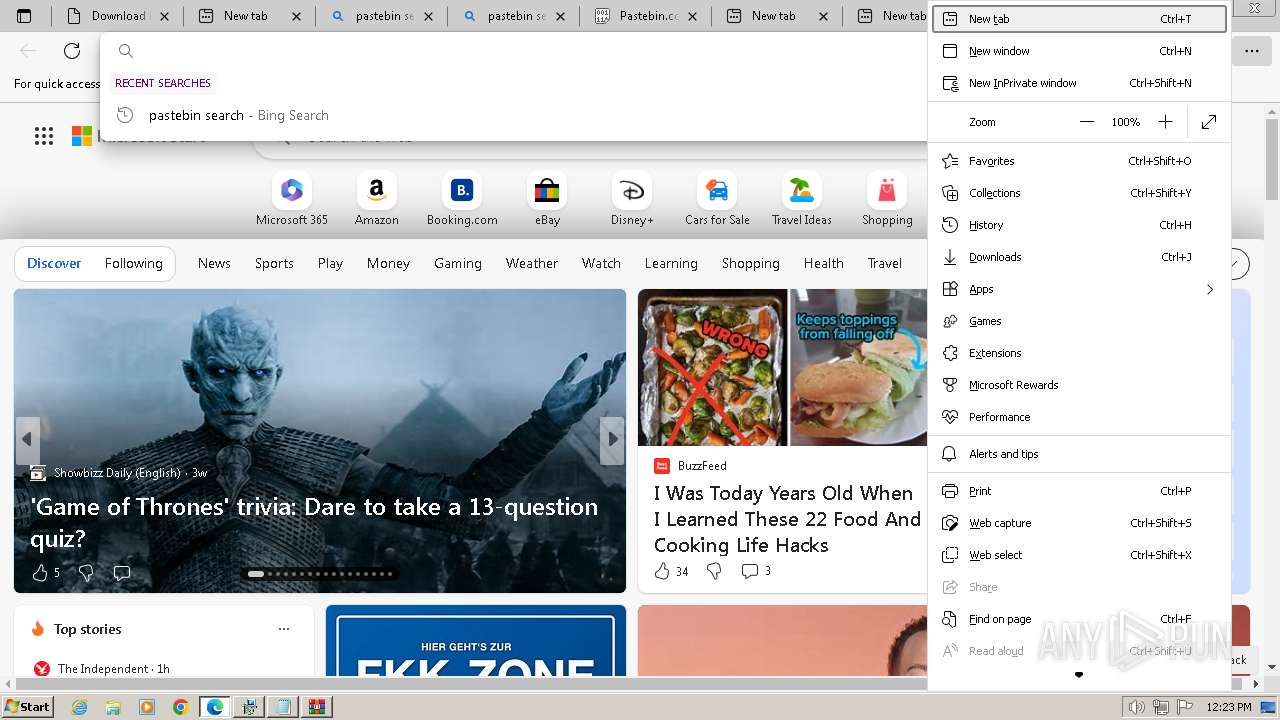Go to the next carousel story arrow
This screenshot has width=1280, height=720.
click(612, 440)
